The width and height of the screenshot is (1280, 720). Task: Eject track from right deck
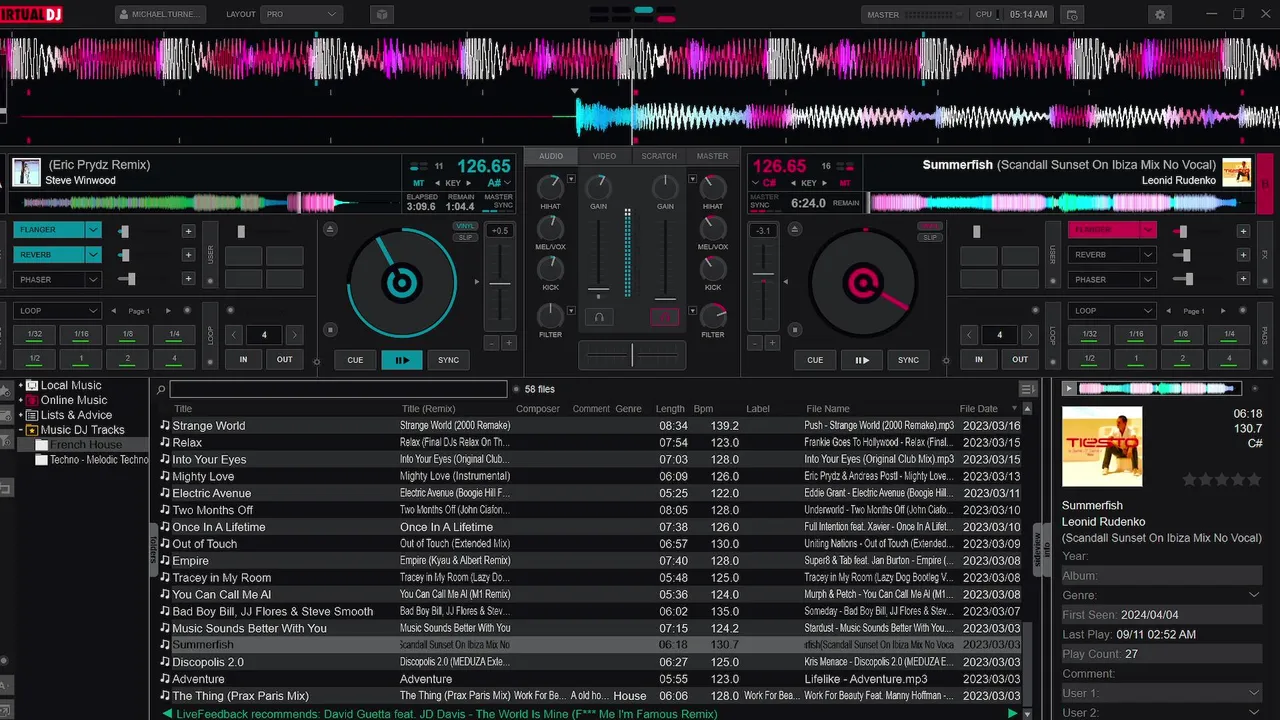(794, 229)
